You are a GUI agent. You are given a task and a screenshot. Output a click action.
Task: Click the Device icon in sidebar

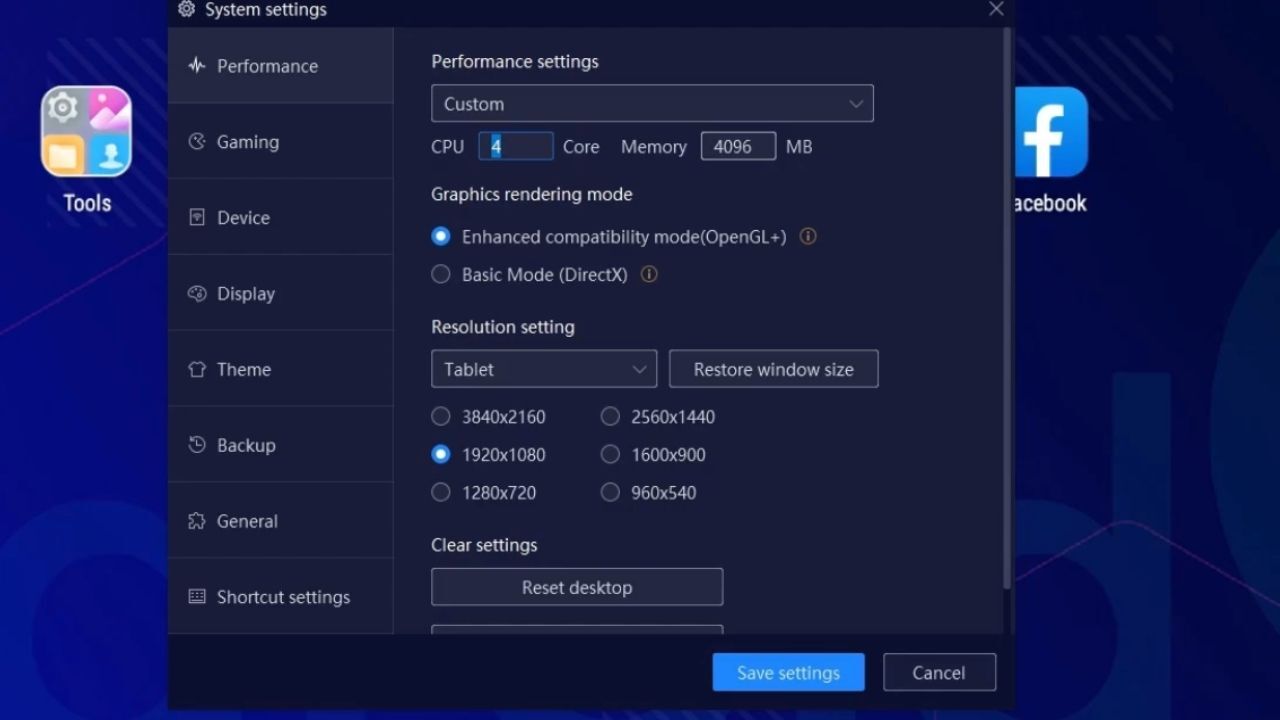197,218
